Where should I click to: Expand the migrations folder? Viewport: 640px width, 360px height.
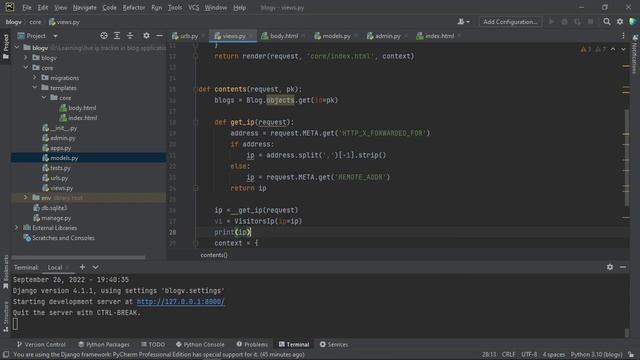pyautogui.click(x=35, y=78)
